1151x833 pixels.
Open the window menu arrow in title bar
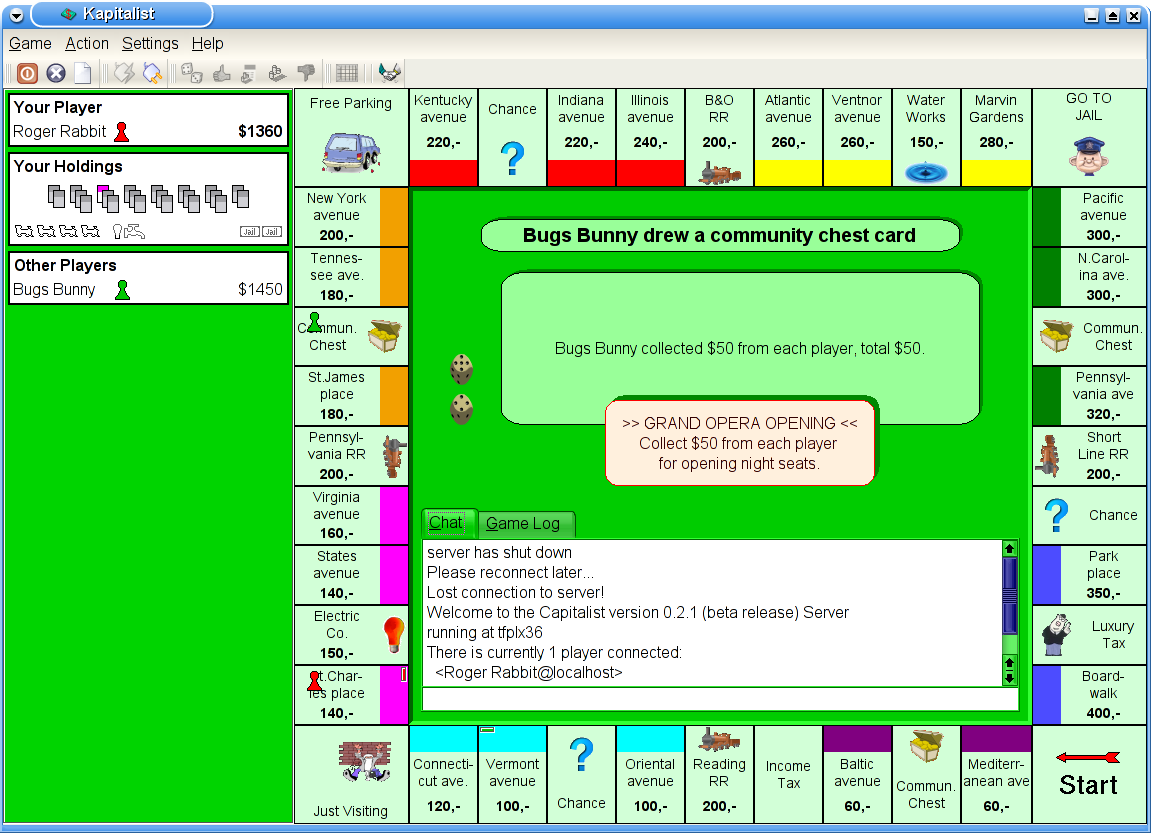pyautogui.click(x=15, y=15)
